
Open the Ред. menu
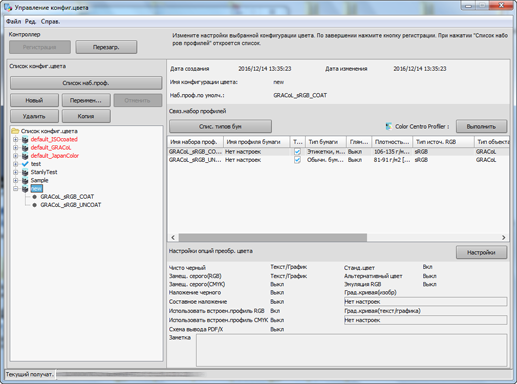pos(30,21)
